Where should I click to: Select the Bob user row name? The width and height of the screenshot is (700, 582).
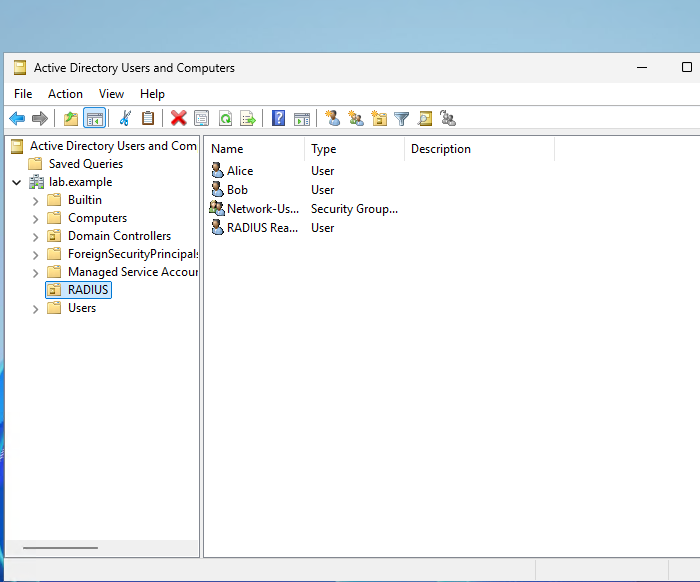[x=237, y=190]
